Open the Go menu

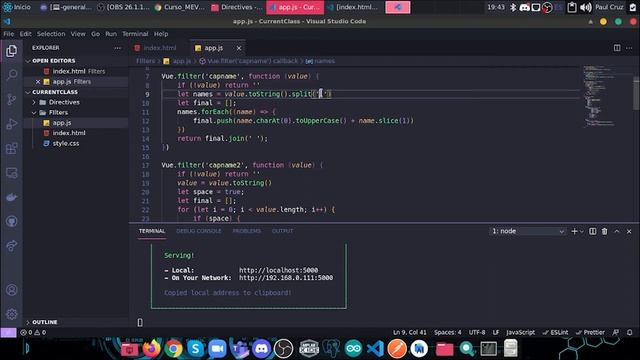coord(96,34)
